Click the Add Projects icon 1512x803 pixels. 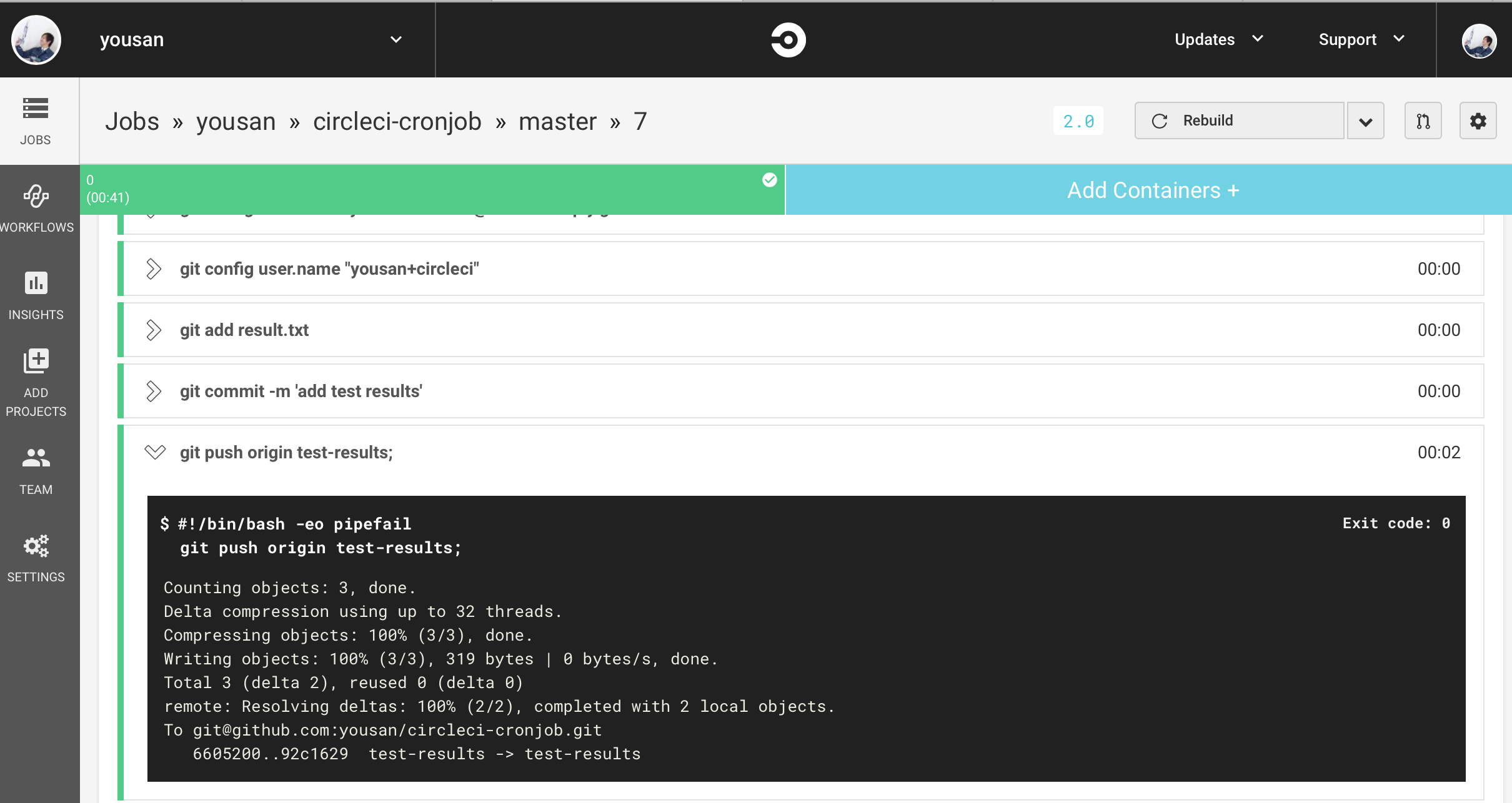tap(36, 361)
